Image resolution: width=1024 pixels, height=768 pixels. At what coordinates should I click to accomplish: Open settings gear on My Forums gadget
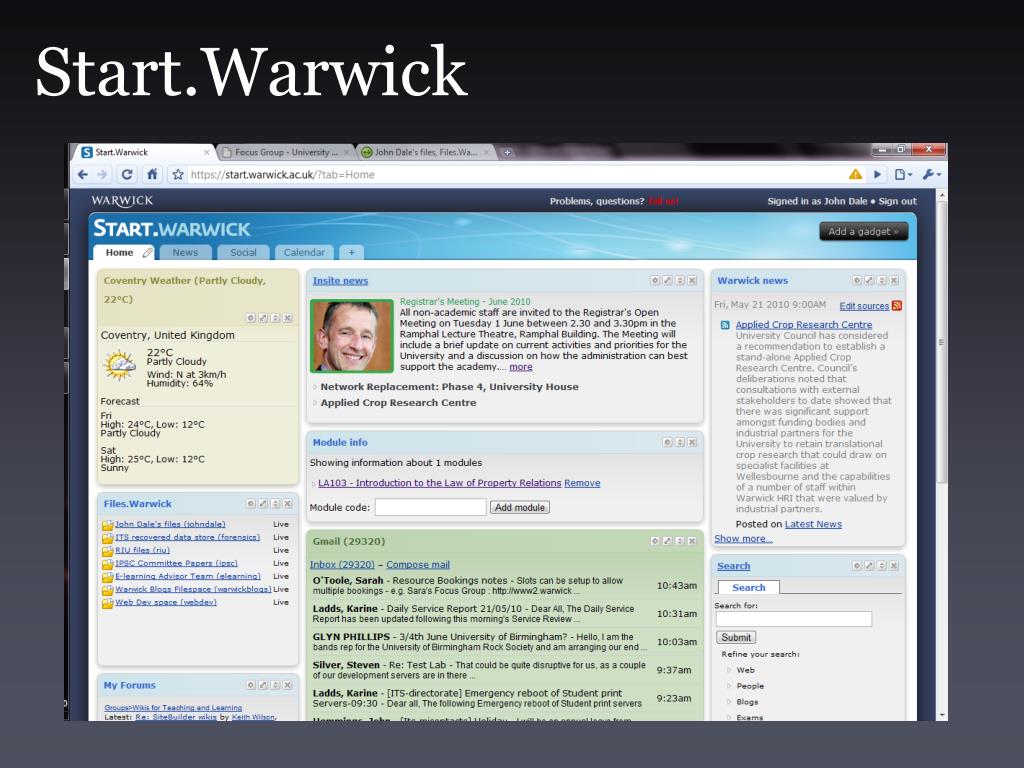[251, 685]
